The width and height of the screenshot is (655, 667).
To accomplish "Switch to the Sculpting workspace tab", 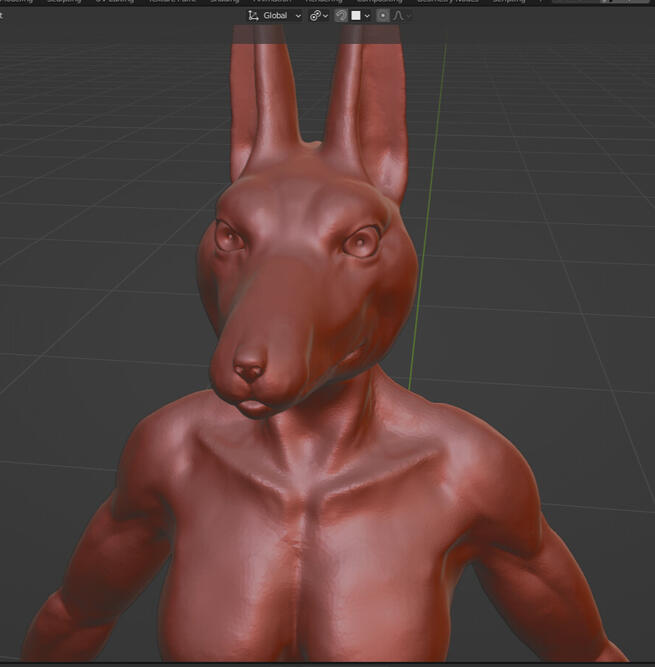I will point(65,2).
